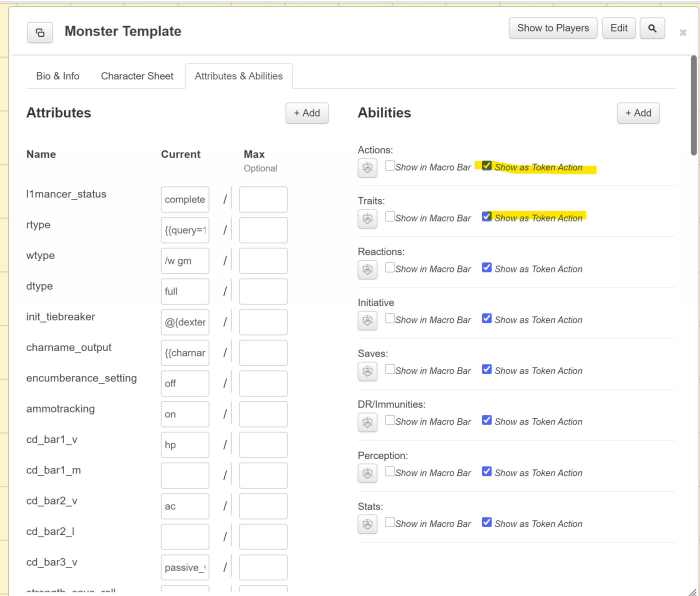Screen dimensions: 700x596
Task: Open the Actions ability edit icon
Action: coord(367,168)
